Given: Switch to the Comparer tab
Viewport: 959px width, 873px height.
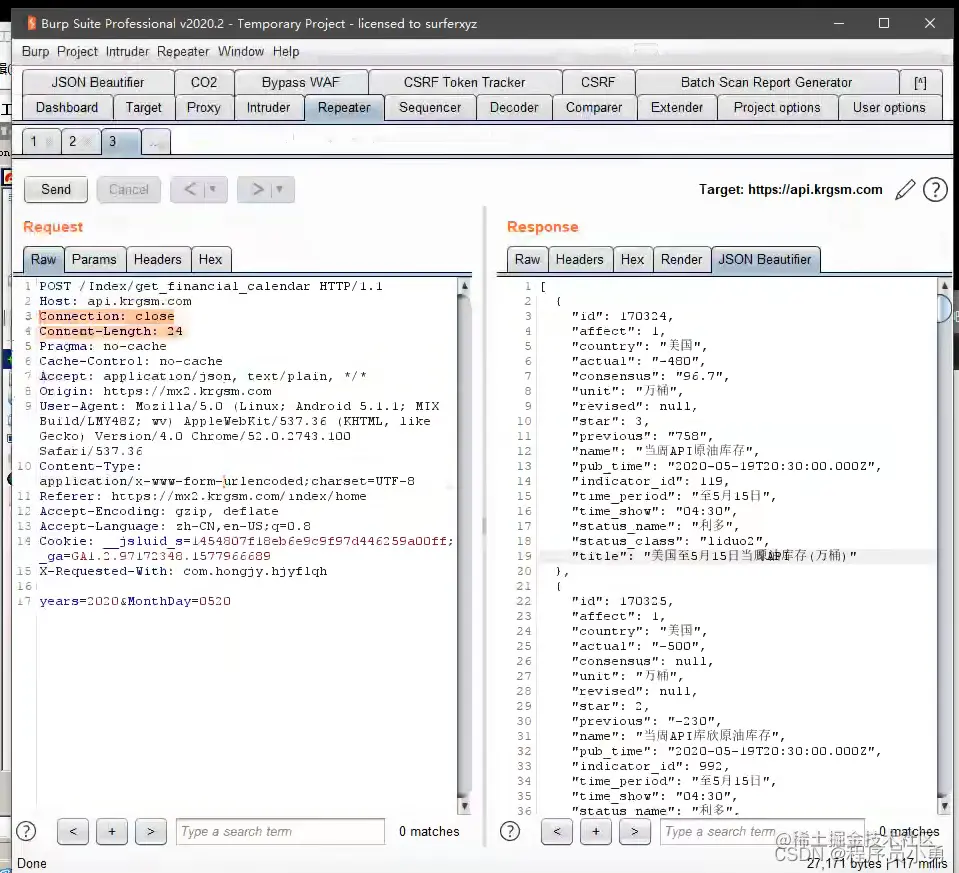Looking at the screenshot, I should 594,108.
